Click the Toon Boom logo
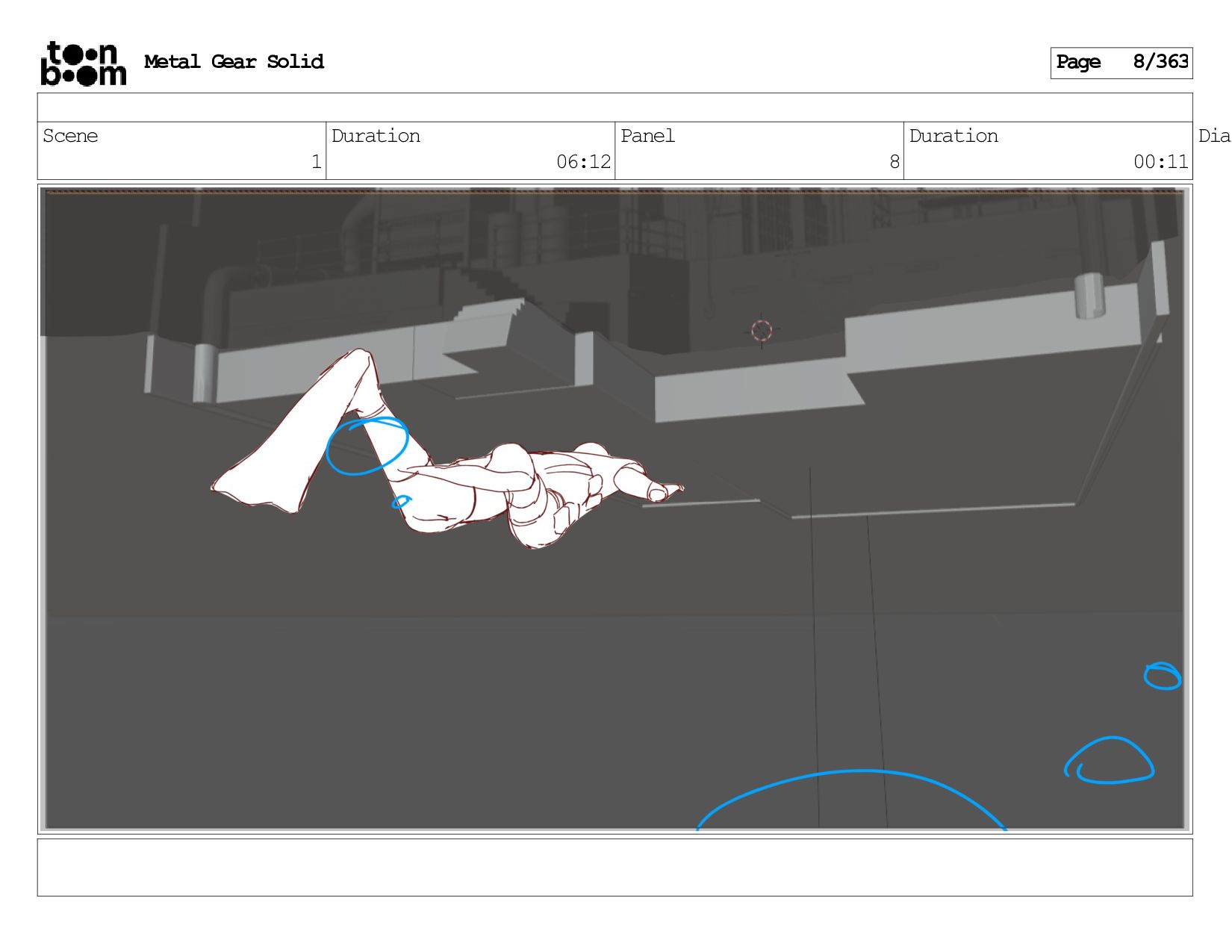This screenshot has height=952, width=1232. pyautogui.click(x=83, y=63)
